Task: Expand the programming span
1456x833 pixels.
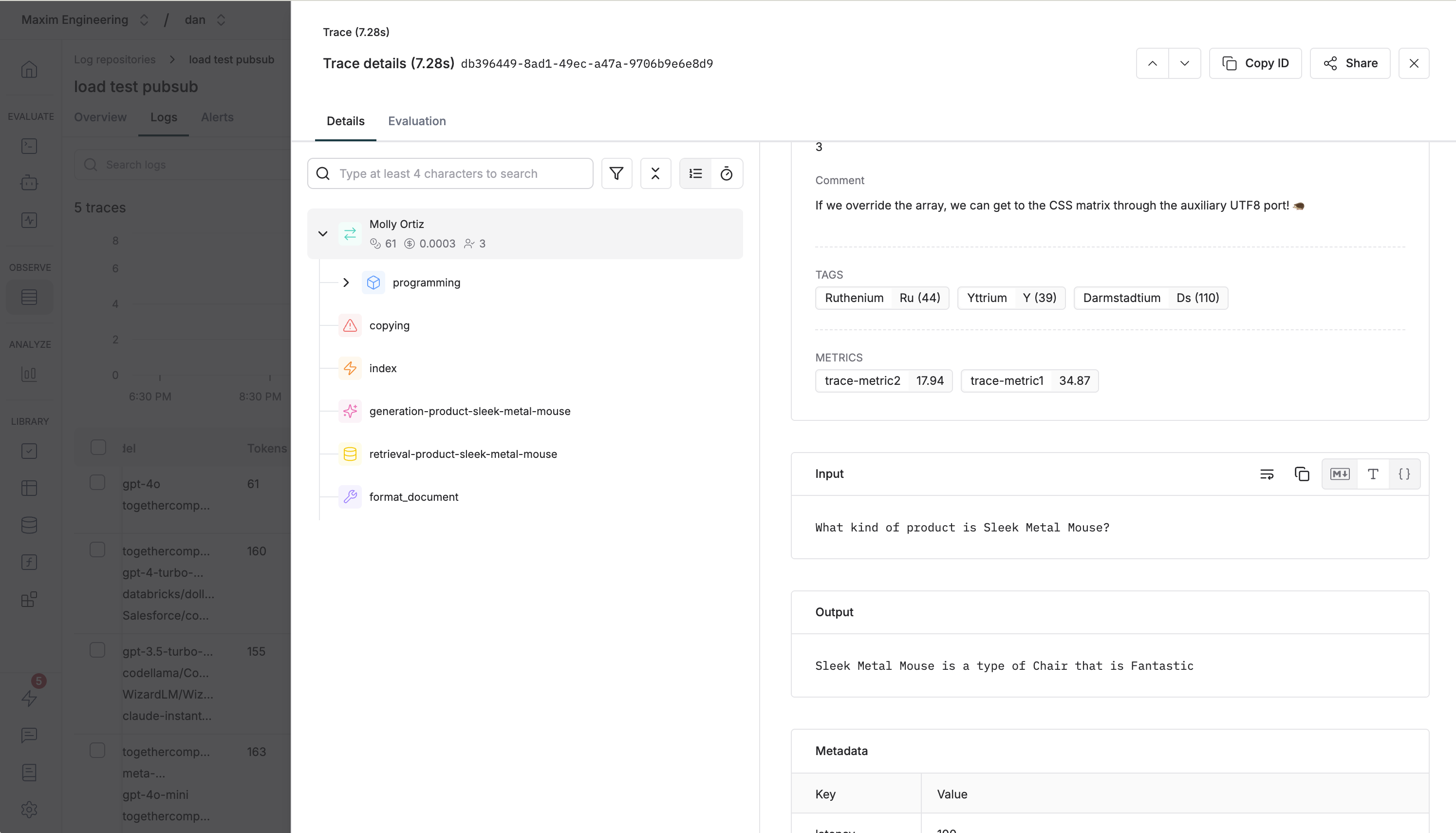Action: [x=346, y=283]
